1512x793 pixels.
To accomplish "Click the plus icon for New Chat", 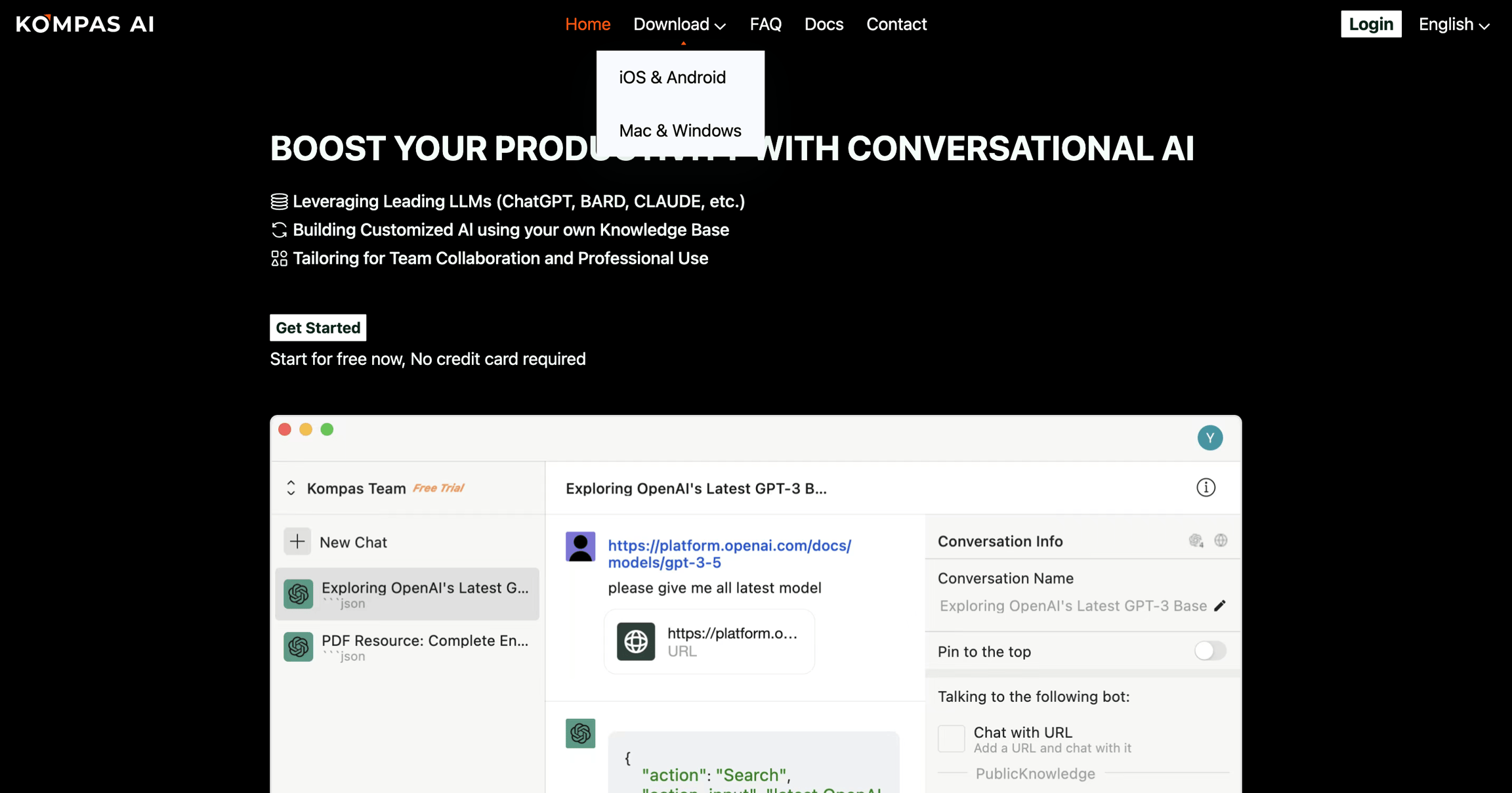I will 297,542.
